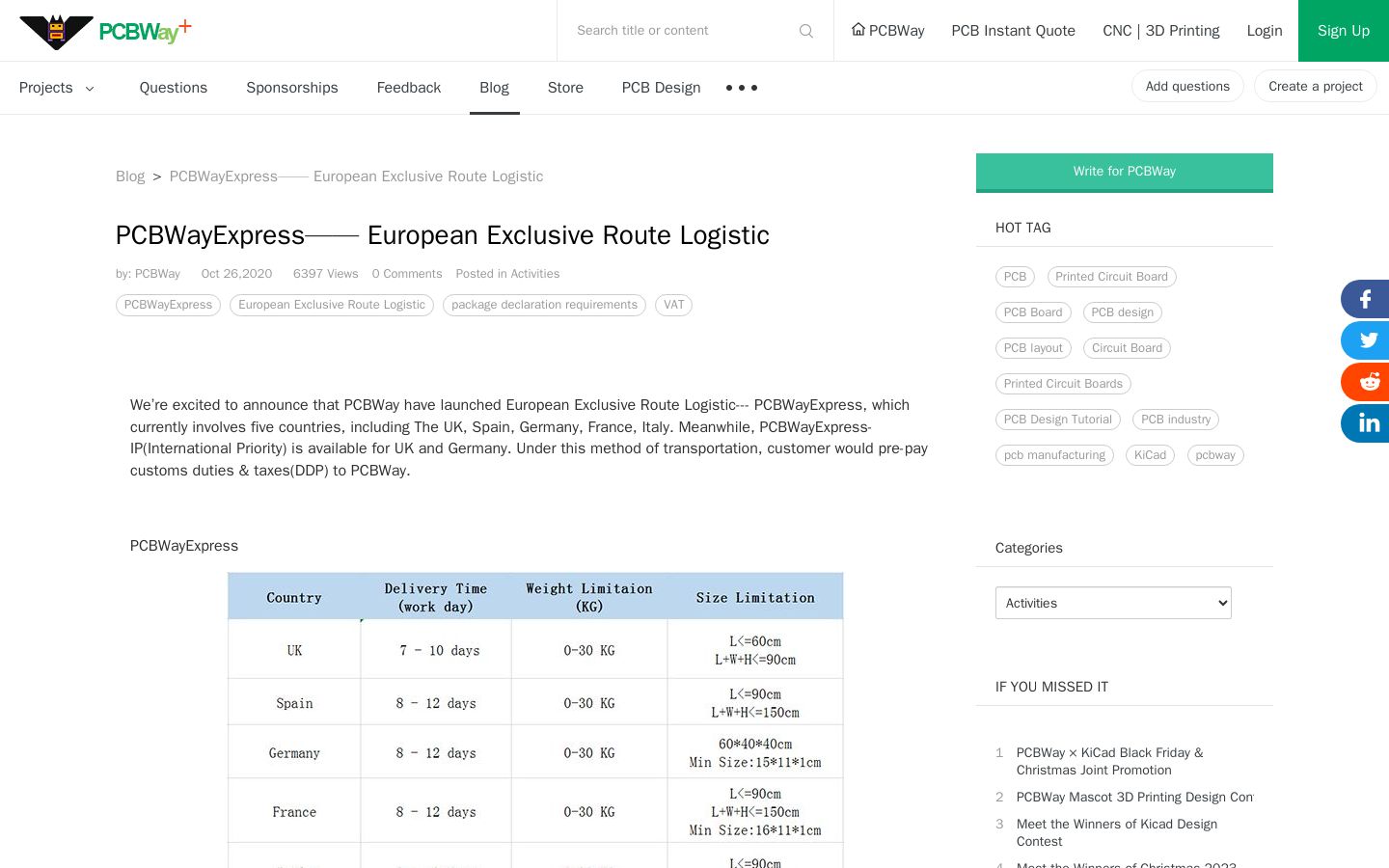Viewport: 1389px width, 868px height.
Task: Click the PCBWay logo
Action: click(x=105, y=31)
